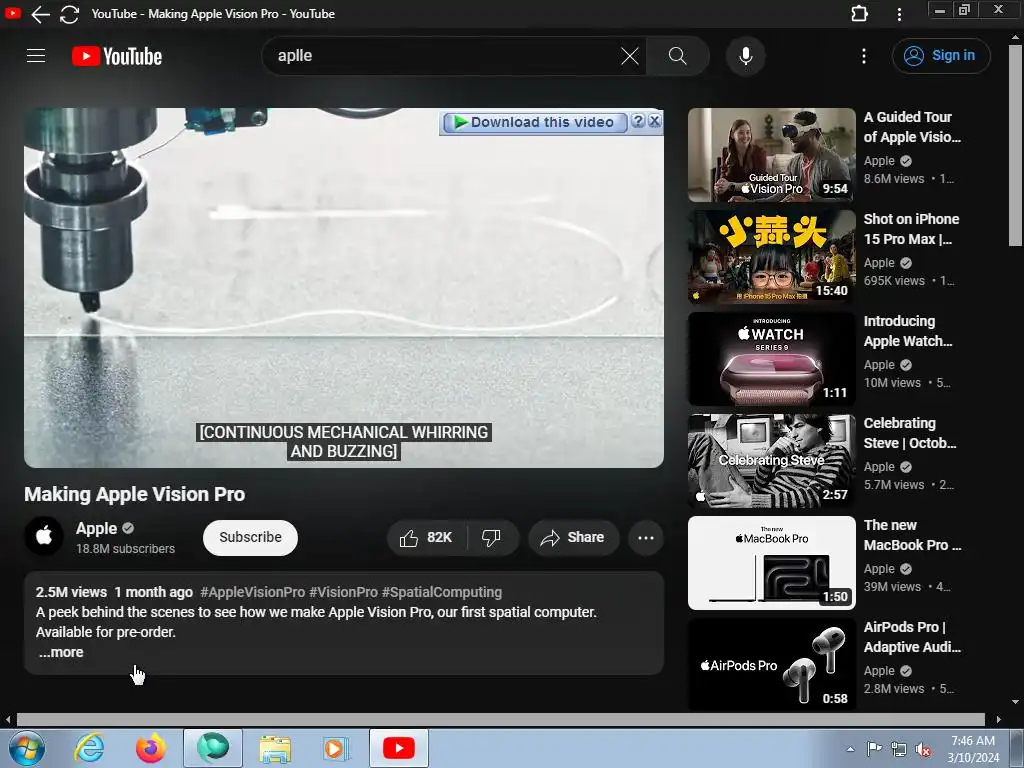Click the vertical scrollbar down arrow
Viewport: 1024px width, 768px height.
coord(1015,703)
